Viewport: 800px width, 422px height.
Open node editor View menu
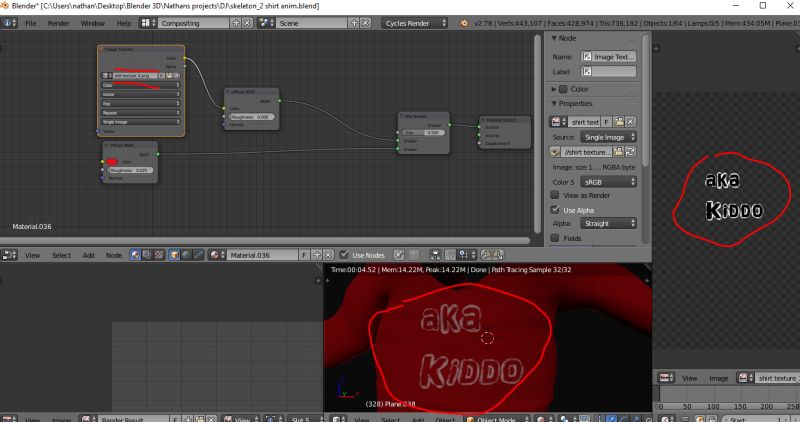[32, 255]
